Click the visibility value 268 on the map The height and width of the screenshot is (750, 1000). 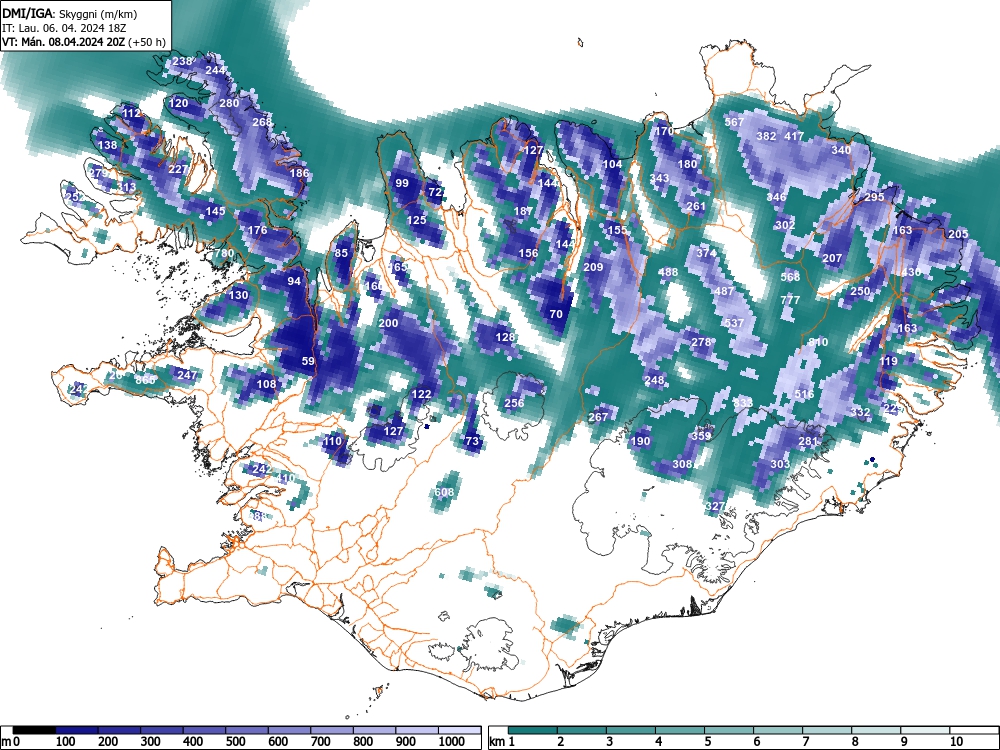[x=262, y=122]
